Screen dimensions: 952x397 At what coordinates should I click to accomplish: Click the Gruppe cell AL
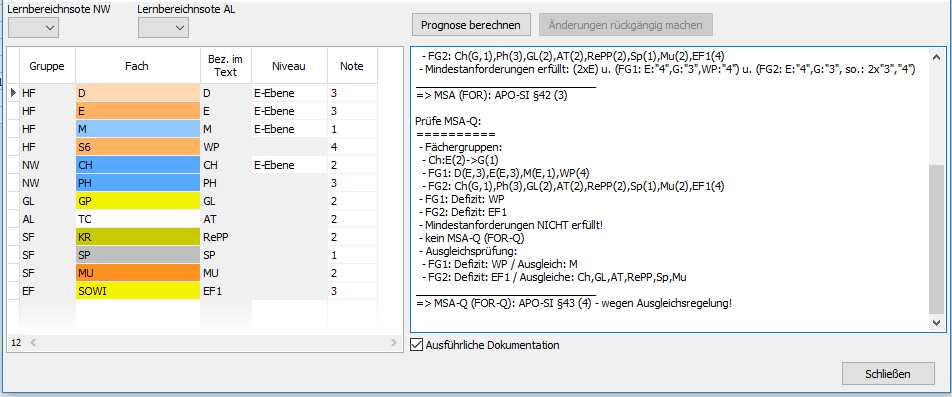click(x=47, y=218)
